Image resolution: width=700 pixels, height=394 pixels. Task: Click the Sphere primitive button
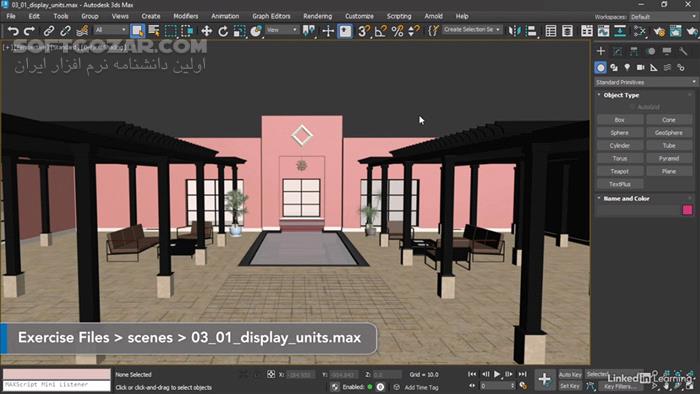click(x=620, y=133)
